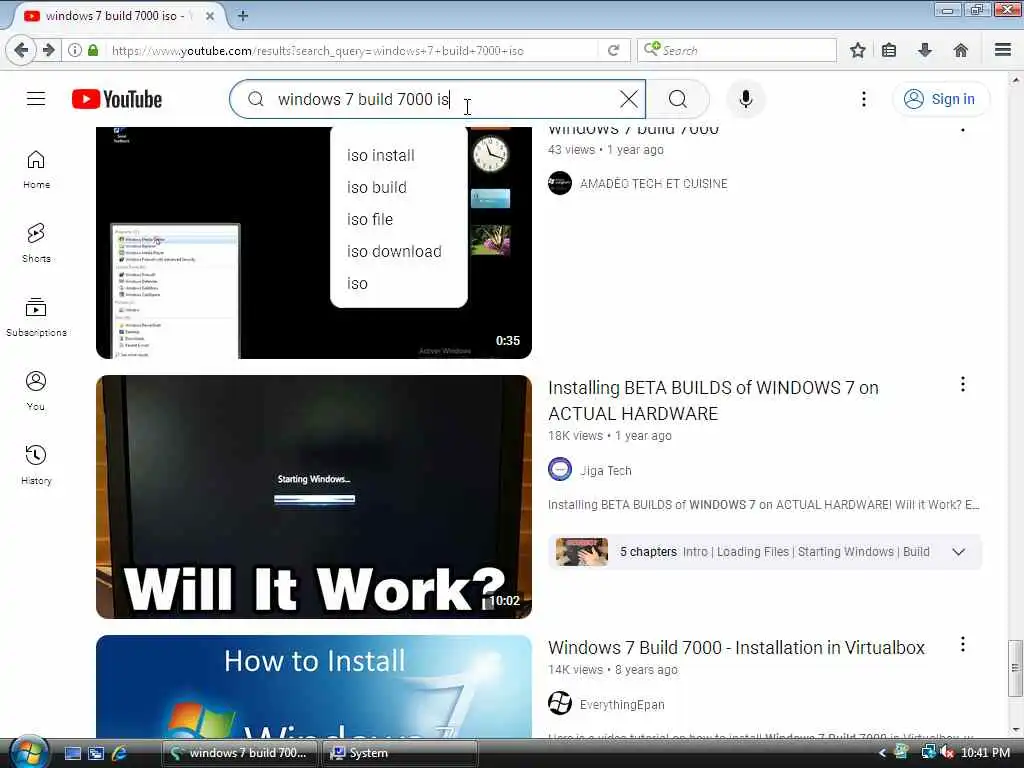
Task: Visit the Jiga Tech channel name
Action: (x=605, y=470)
